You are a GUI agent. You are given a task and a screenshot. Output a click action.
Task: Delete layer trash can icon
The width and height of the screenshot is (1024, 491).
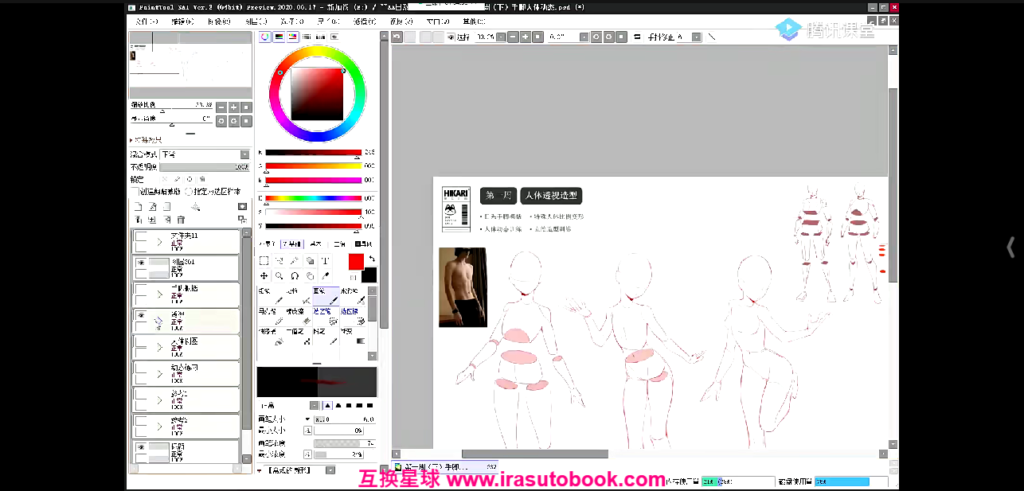[x=181, y=219]
